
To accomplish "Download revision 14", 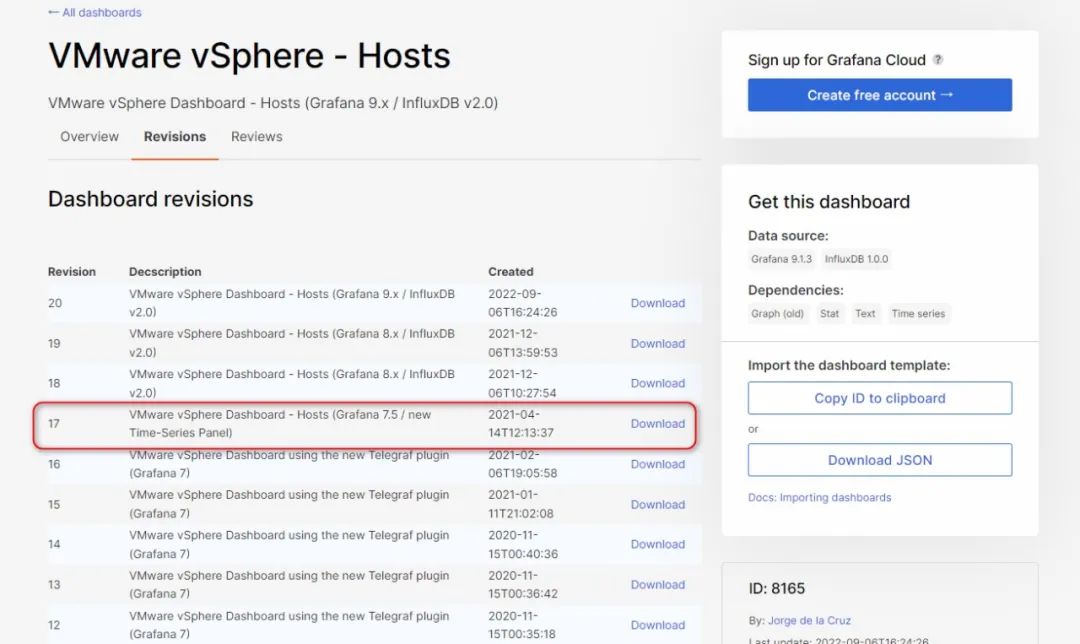I will pos(658,544).
